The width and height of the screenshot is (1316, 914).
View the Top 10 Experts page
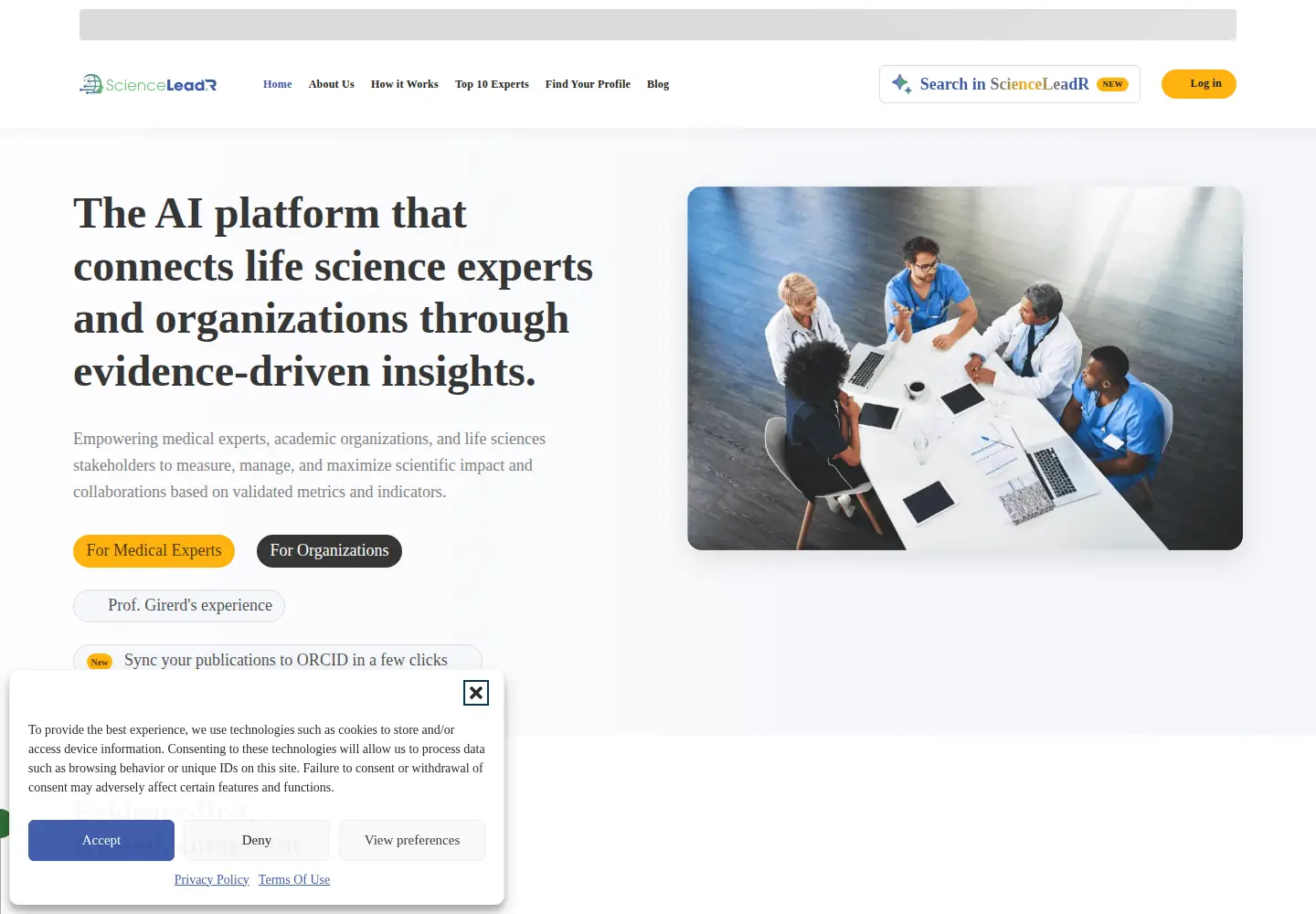(492, 84)
